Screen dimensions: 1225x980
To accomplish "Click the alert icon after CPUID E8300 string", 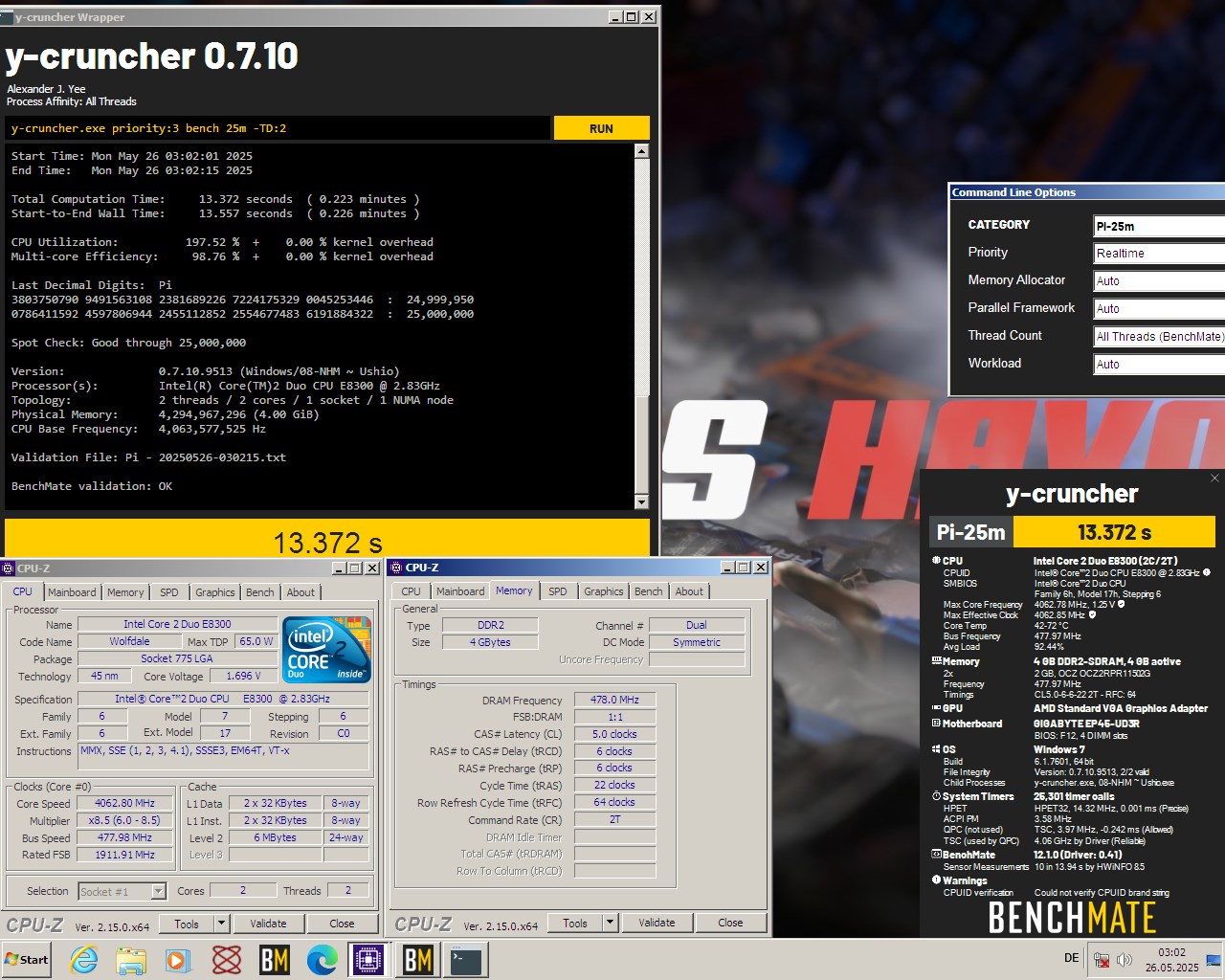I will tap(1206, 573).
